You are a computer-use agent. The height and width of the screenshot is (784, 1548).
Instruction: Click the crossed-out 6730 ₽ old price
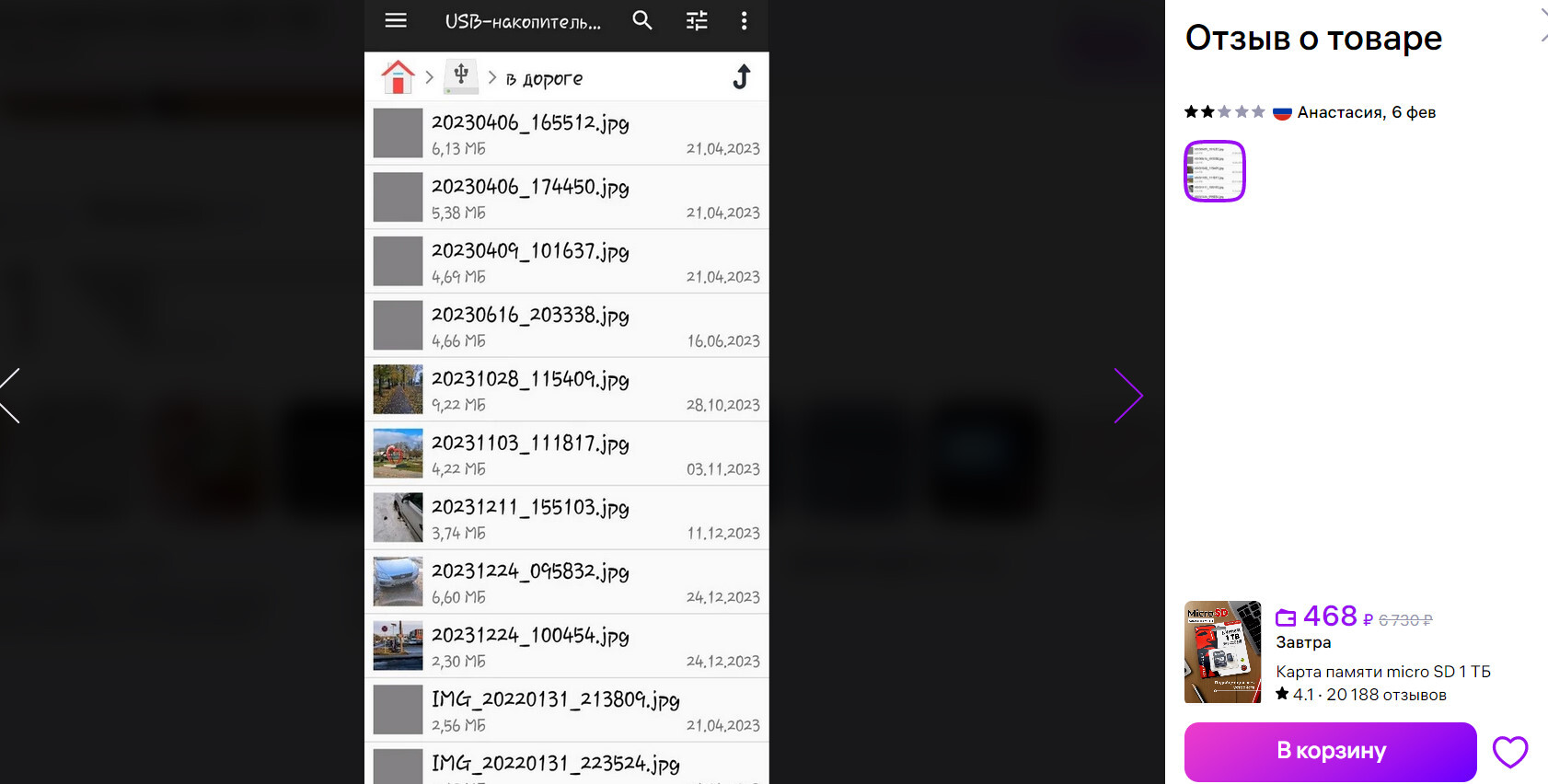tap(1405, 620)
